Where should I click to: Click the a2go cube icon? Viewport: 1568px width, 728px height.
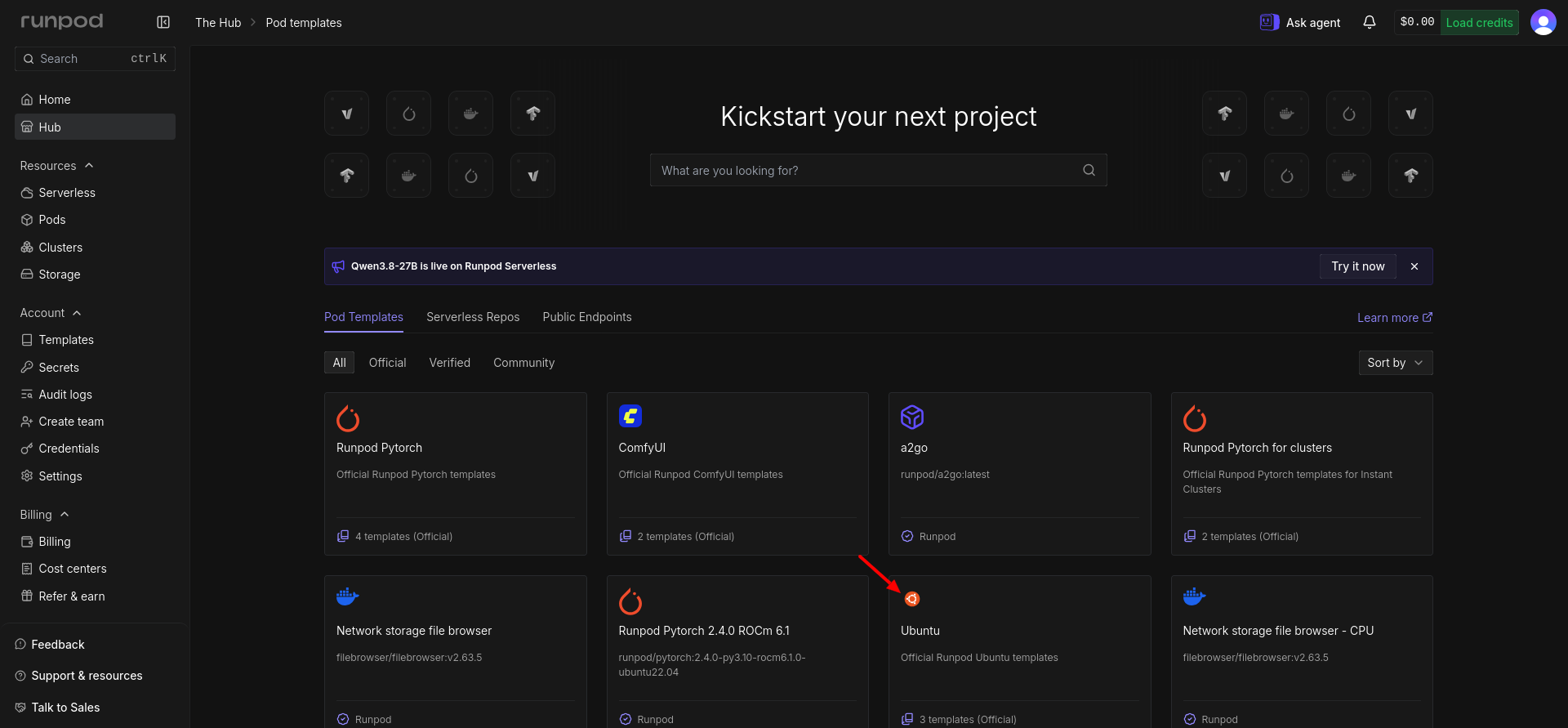tap(912, 417)
